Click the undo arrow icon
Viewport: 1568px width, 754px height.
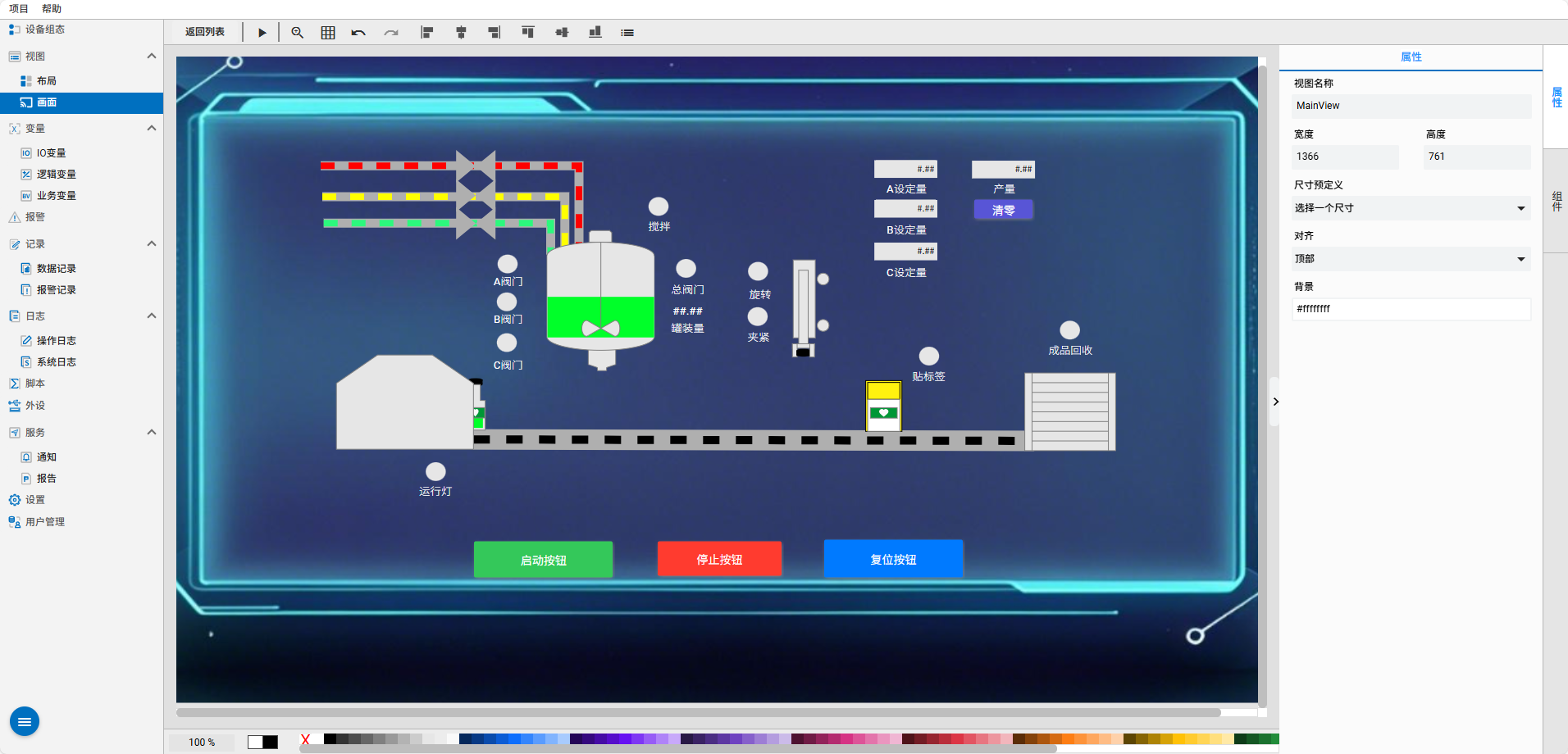[x=358, y=33]
